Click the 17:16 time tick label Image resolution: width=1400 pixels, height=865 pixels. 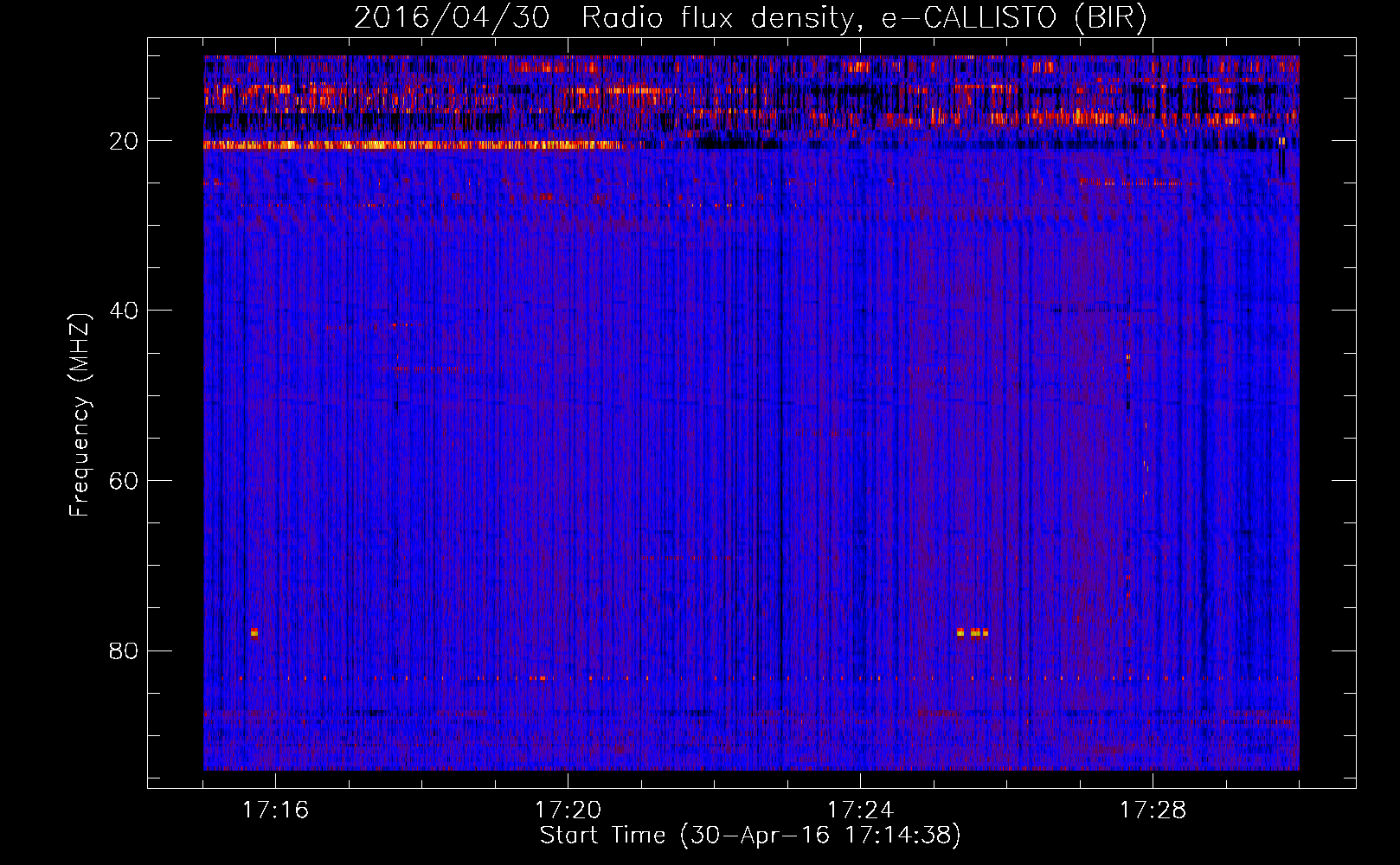(275, 810)
